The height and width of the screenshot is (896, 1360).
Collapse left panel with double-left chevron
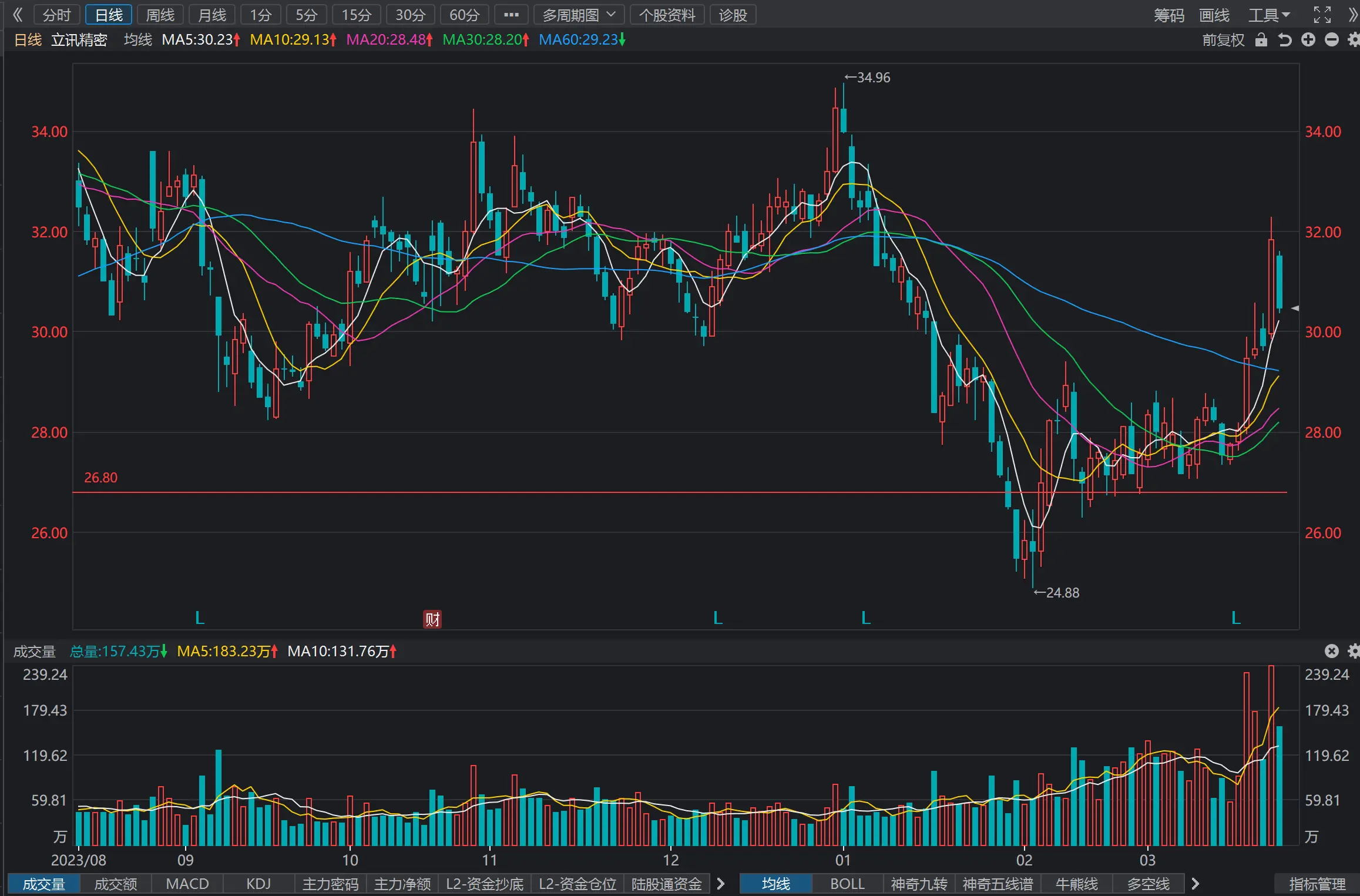click(x=18, y=15)
